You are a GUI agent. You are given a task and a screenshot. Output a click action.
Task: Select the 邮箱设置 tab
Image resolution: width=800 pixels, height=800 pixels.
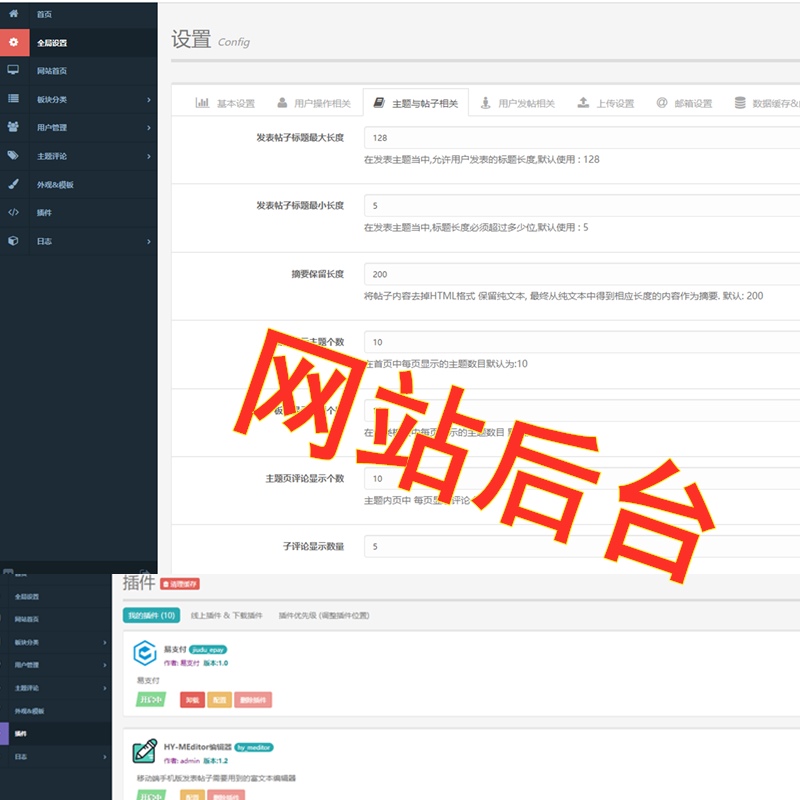(684, 103)
